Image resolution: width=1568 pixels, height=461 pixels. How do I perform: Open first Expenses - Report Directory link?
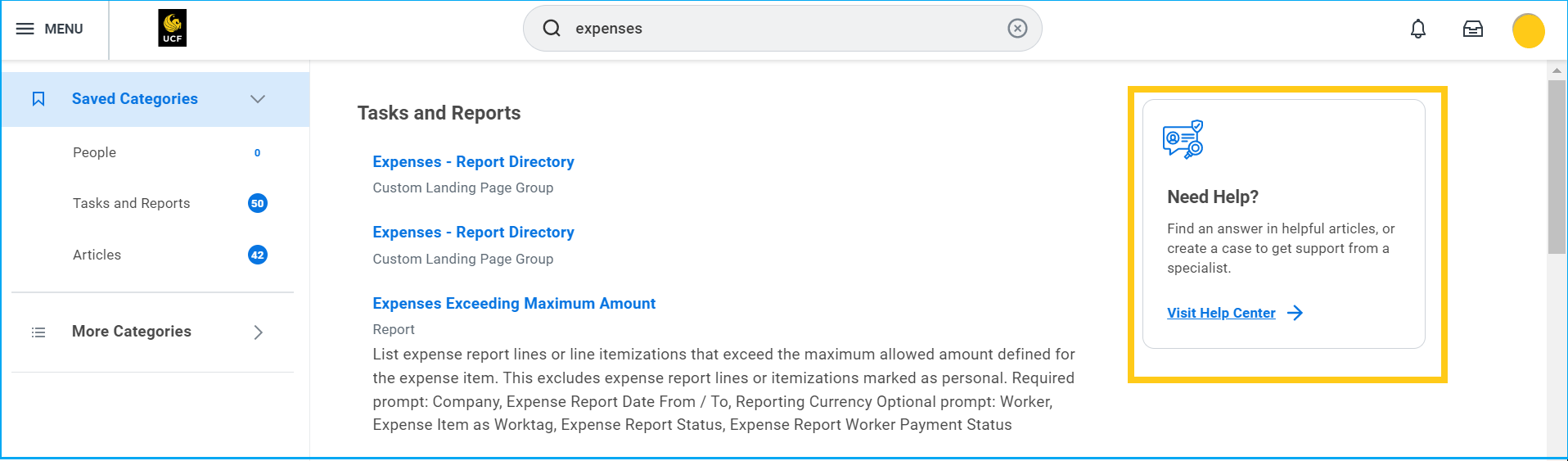473,162
